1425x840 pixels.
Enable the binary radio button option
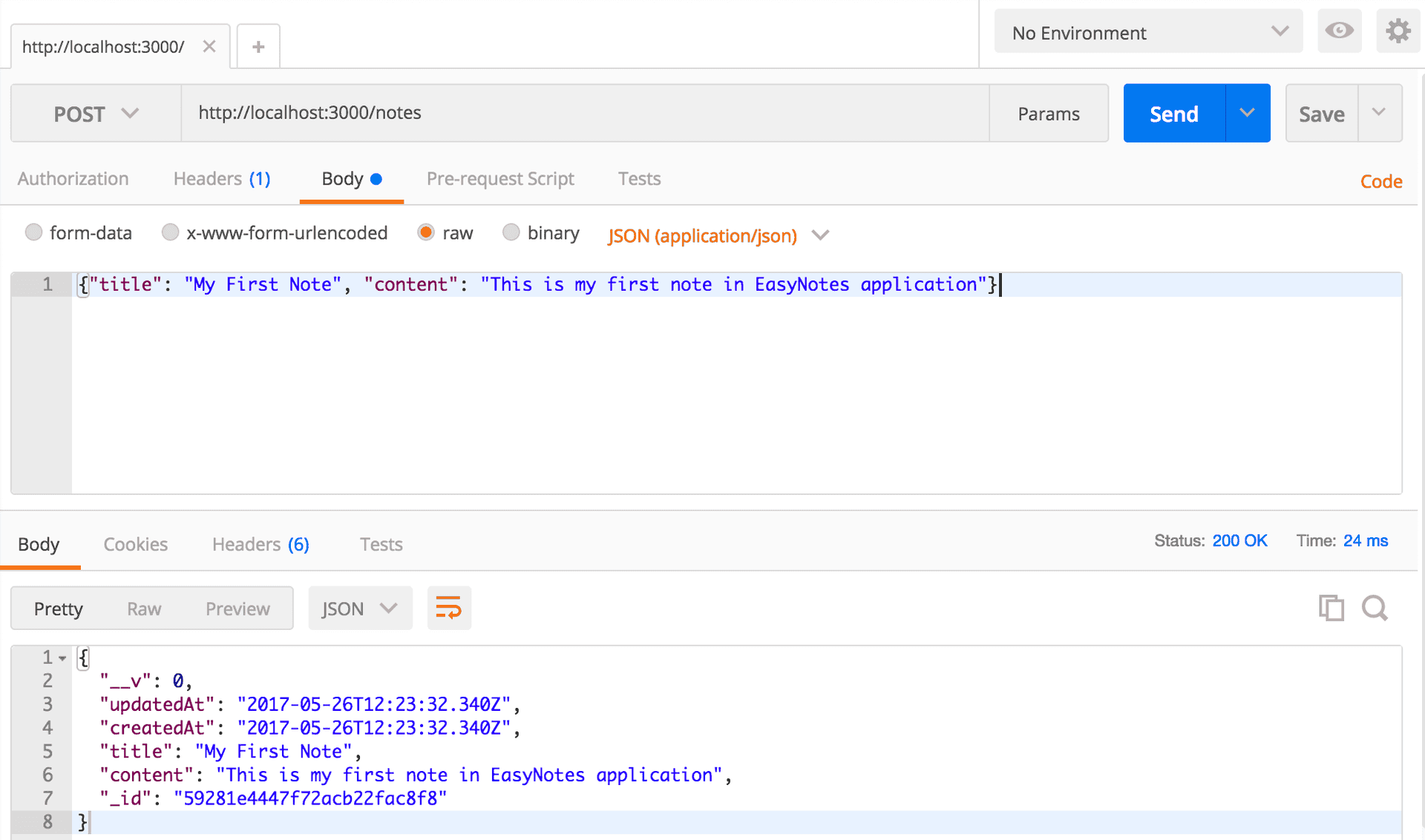click(x=511, y=233)
